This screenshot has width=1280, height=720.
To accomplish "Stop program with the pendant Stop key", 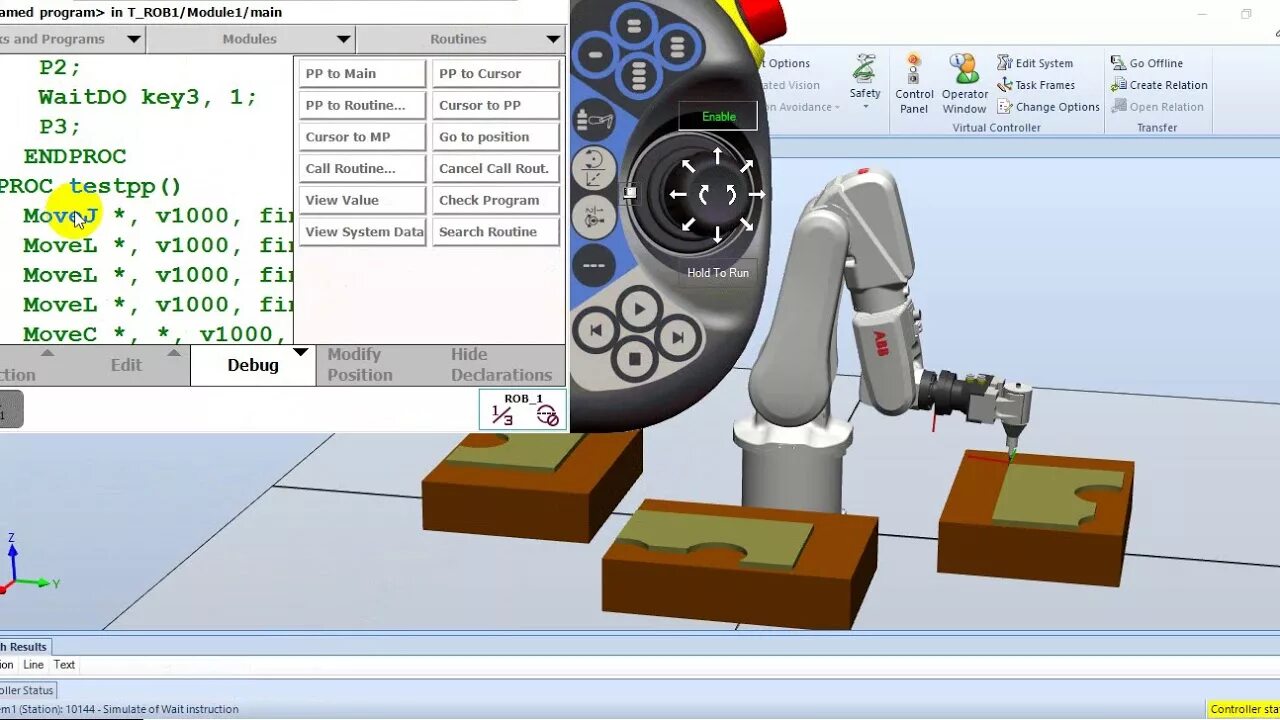I will 635,358.
